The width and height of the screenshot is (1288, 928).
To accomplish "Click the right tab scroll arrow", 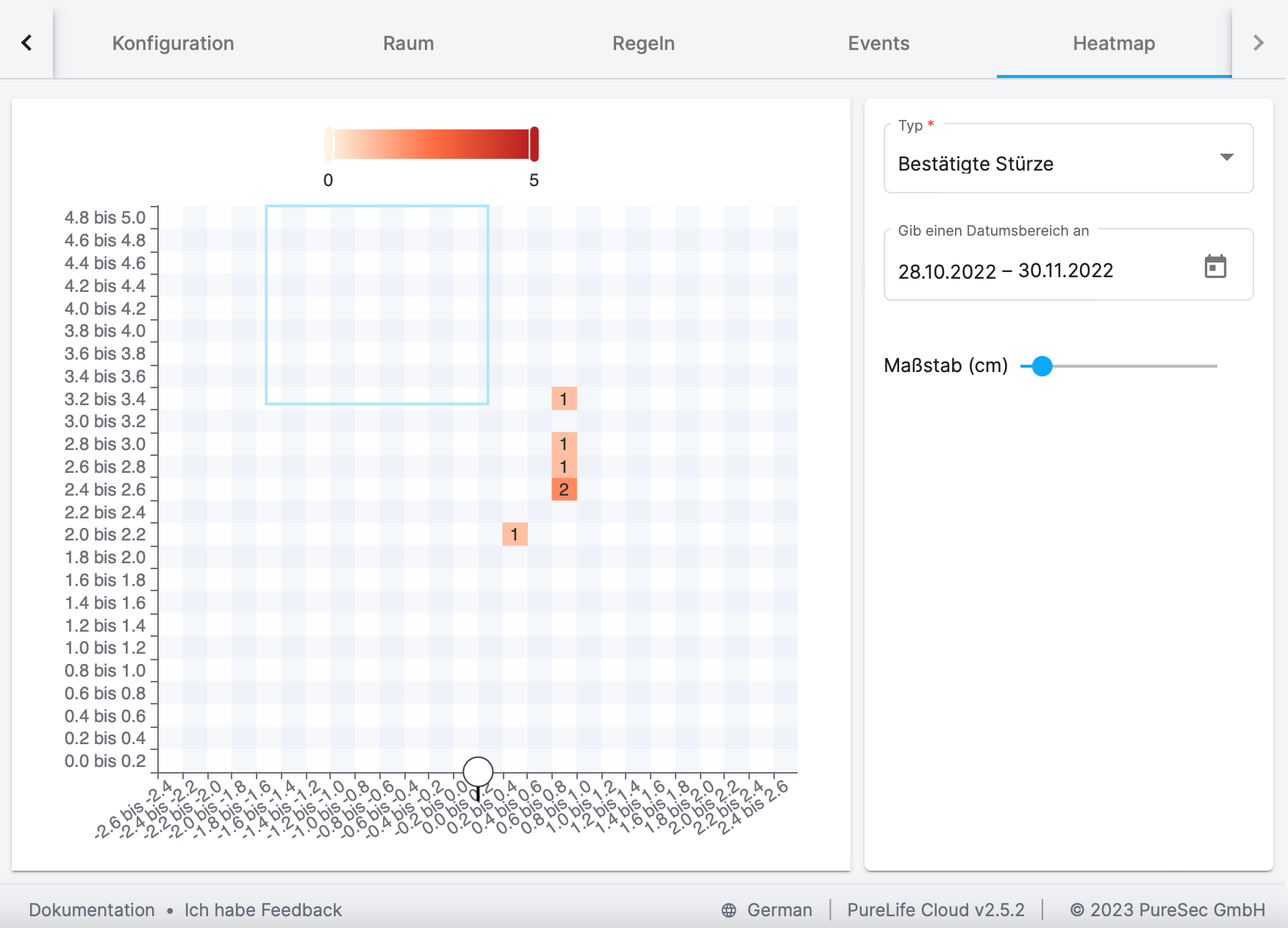I will tap(1258, 43).
